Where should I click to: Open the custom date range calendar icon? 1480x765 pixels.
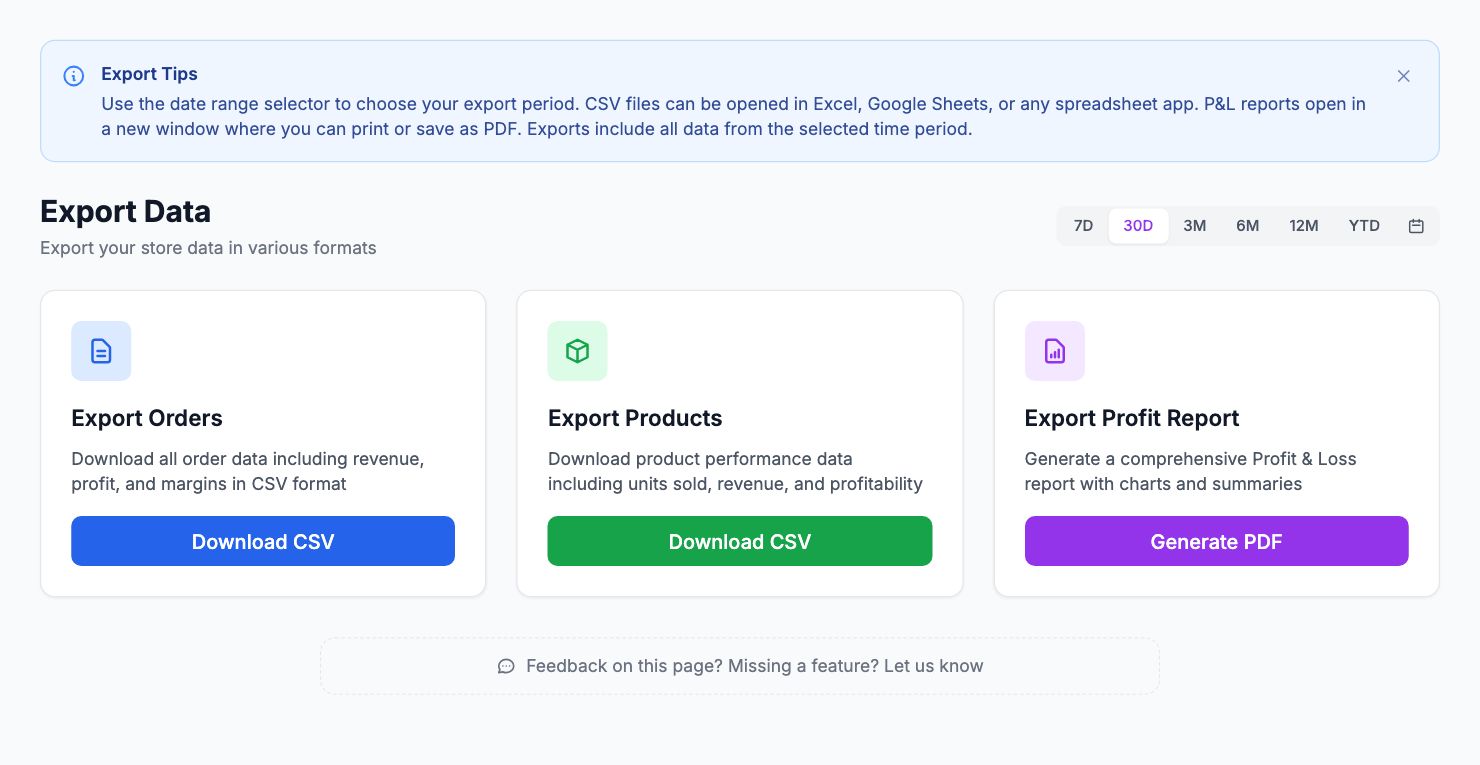coord(1416,226)
